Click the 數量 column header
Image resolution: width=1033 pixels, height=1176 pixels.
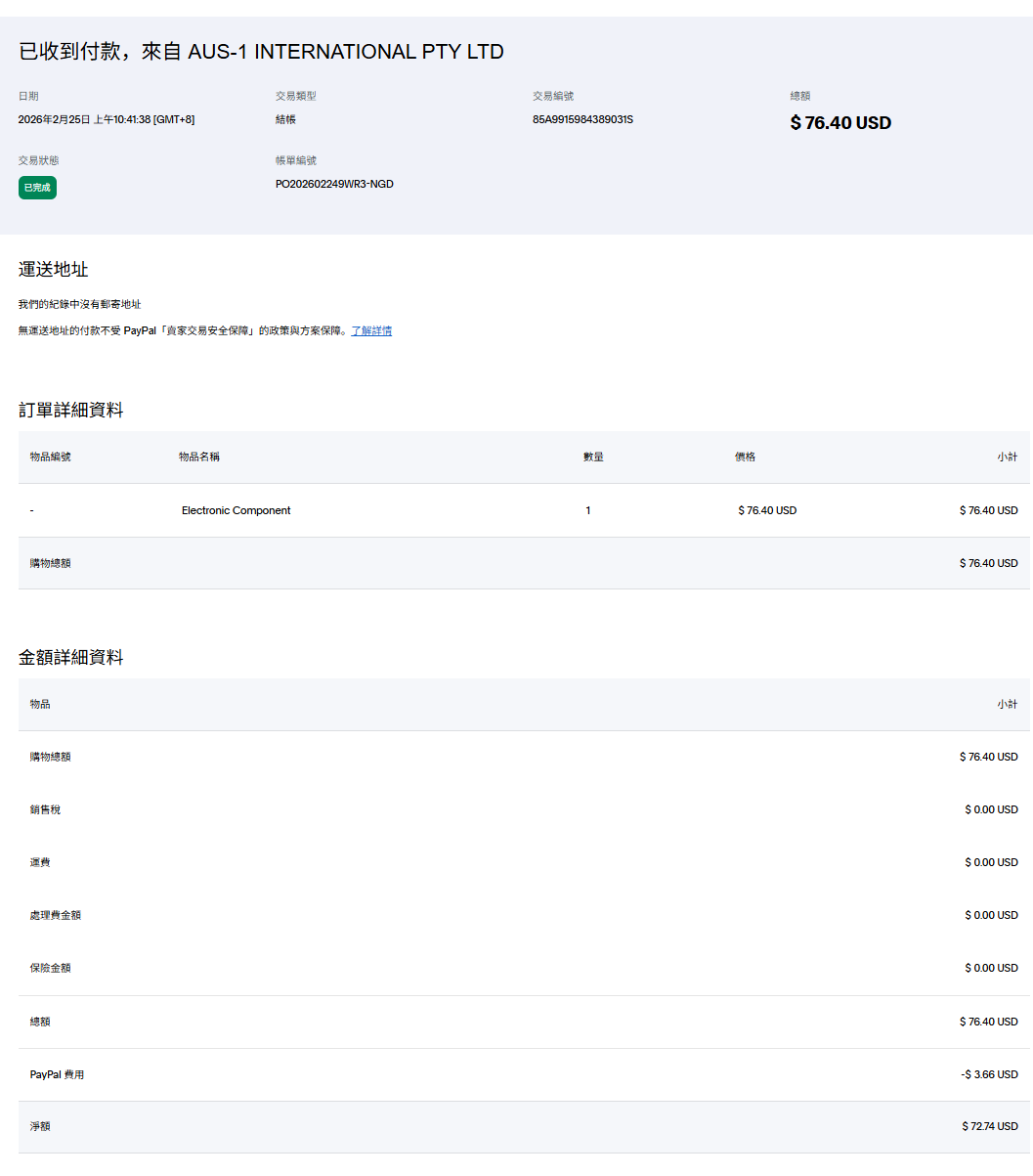[x=593, y=457]
